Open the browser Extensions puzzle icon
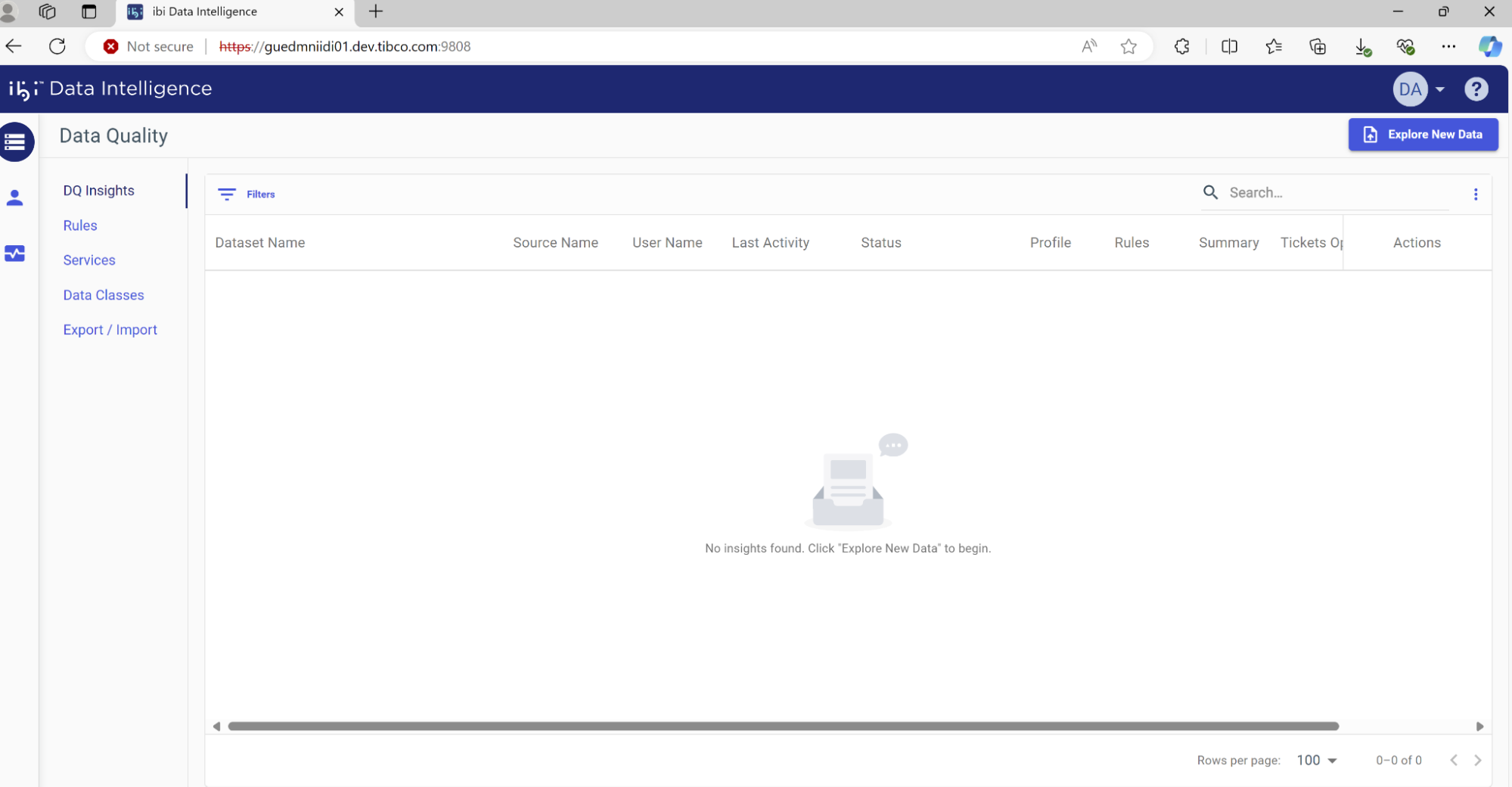The height and width of the screenshot is (787, 1512). (x=1182, y=46)
